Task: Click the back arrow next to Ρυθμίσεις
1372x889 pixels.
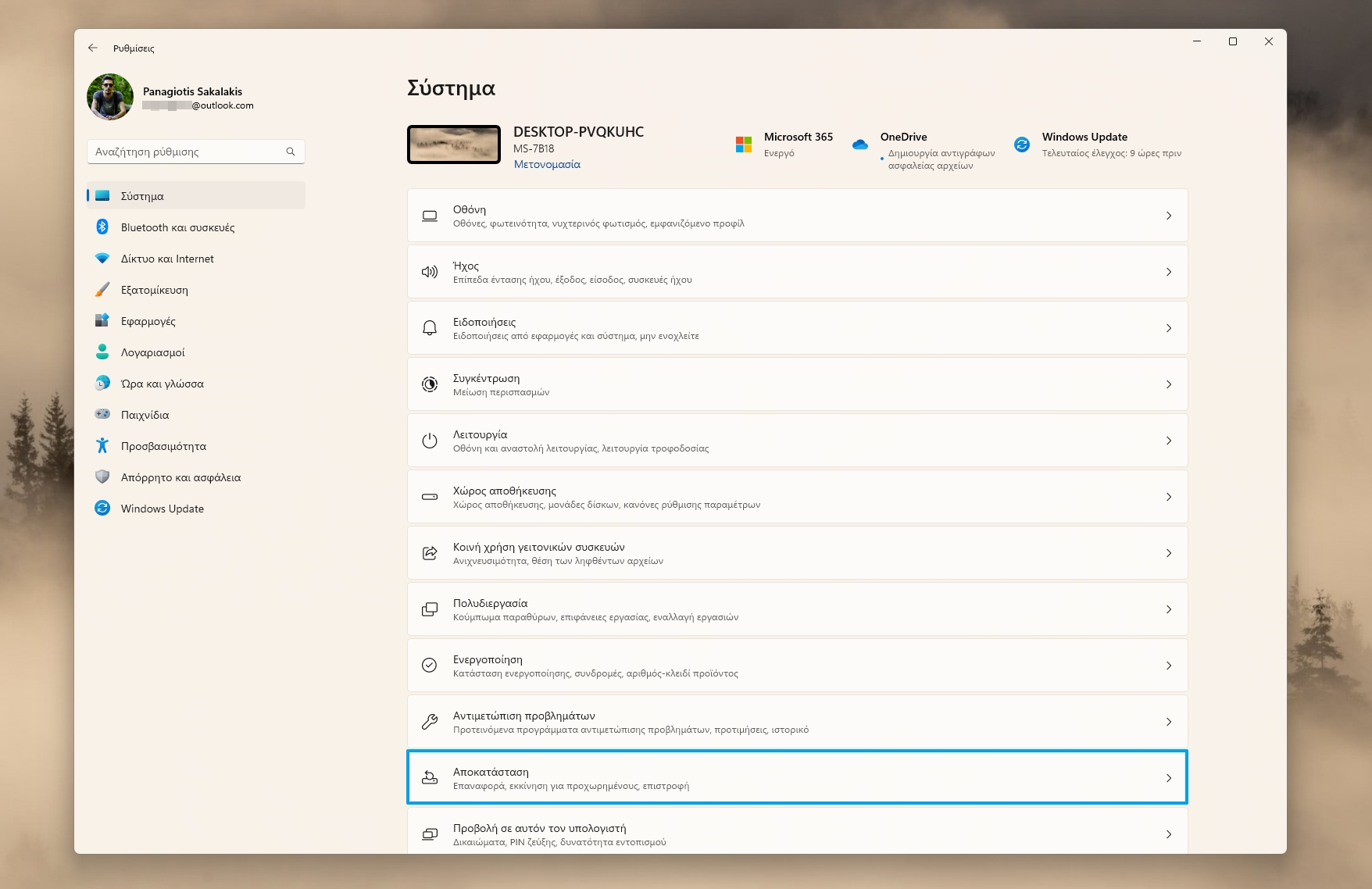Action: pyautogui.click(x=93, y=48)
